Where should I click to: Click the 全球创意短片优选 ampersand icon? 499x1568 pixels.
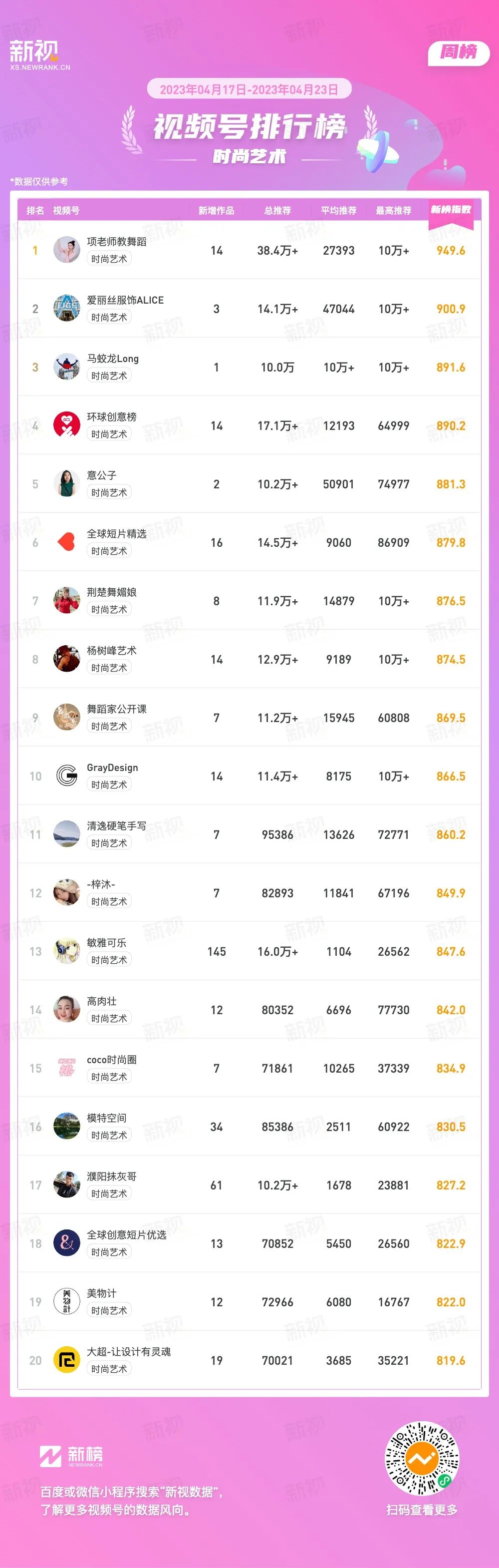tap(66, 1243)
